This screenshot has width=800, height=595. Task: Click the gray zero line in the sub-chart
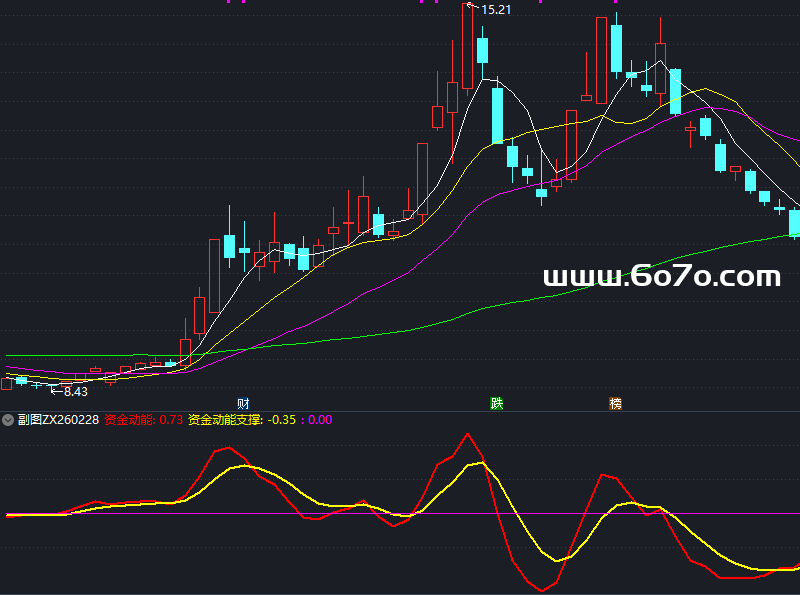tap(400, 514)
